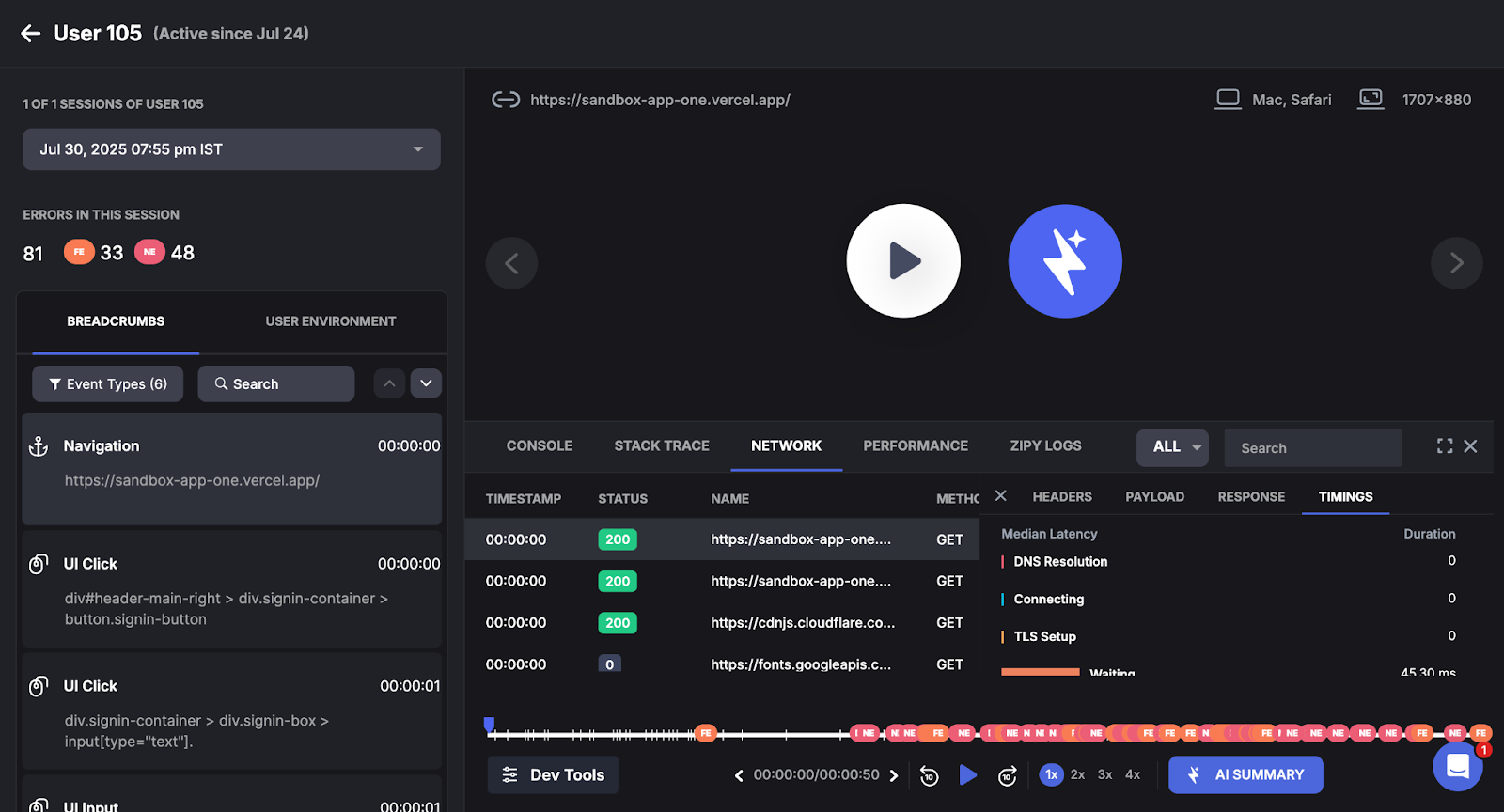
Task: Step to previous event with left chevron
Action: tap(739, 775)
